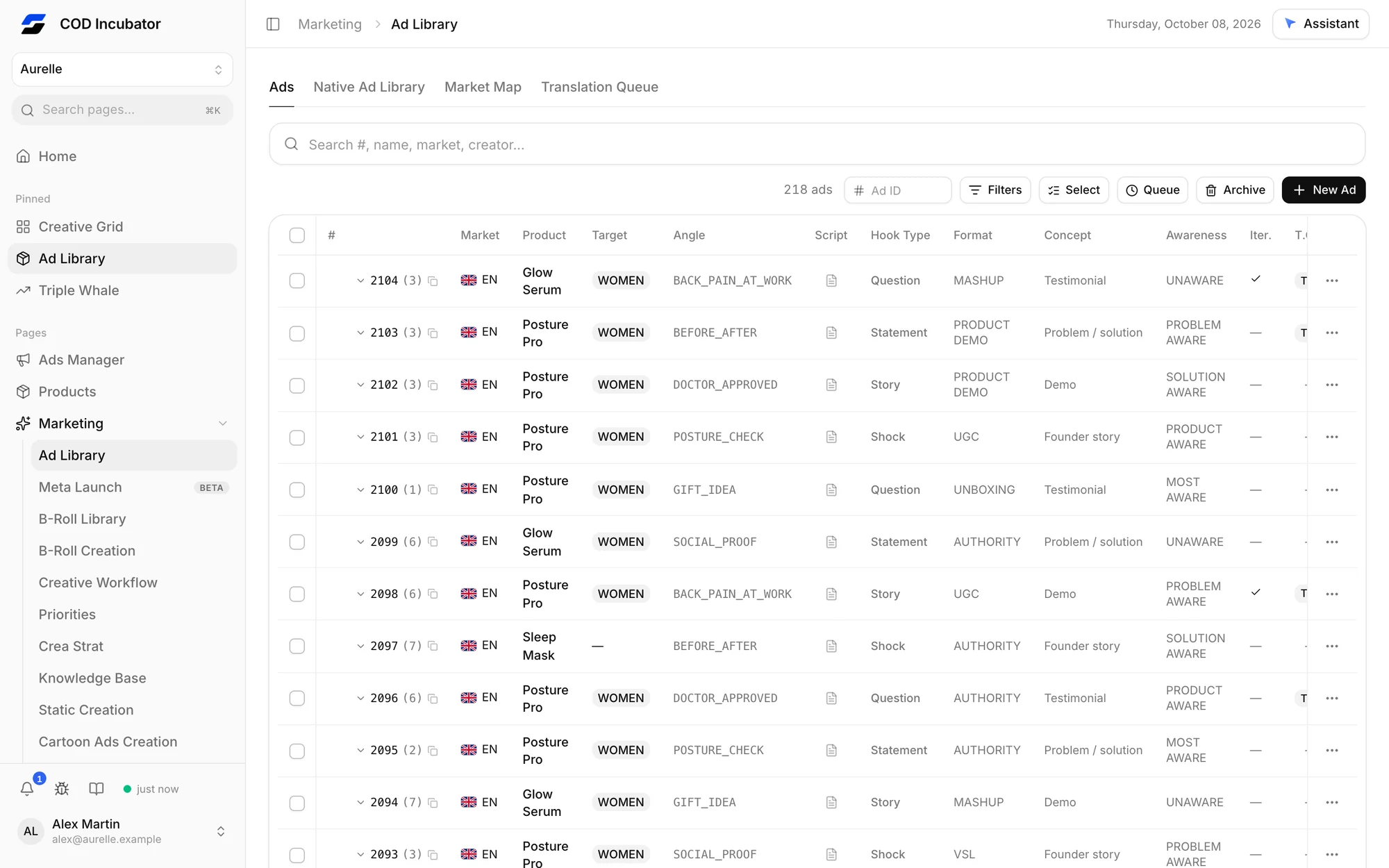Open notifications bell icon
The height and width of the screenshot is (868, 1389).
tap(27, 789)
